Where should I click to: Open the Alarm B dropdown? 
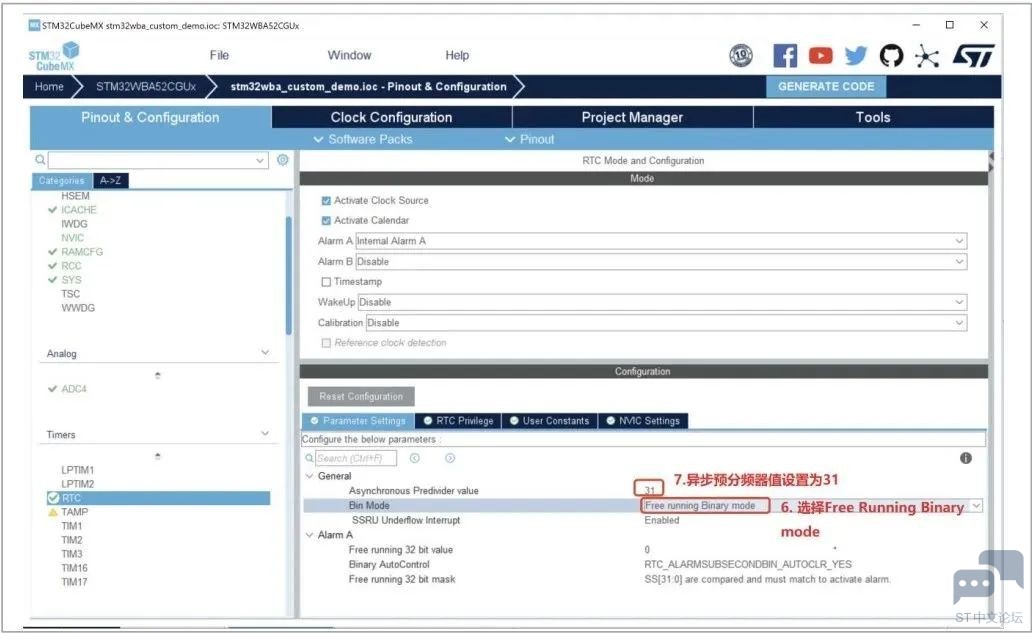[661, 261]
